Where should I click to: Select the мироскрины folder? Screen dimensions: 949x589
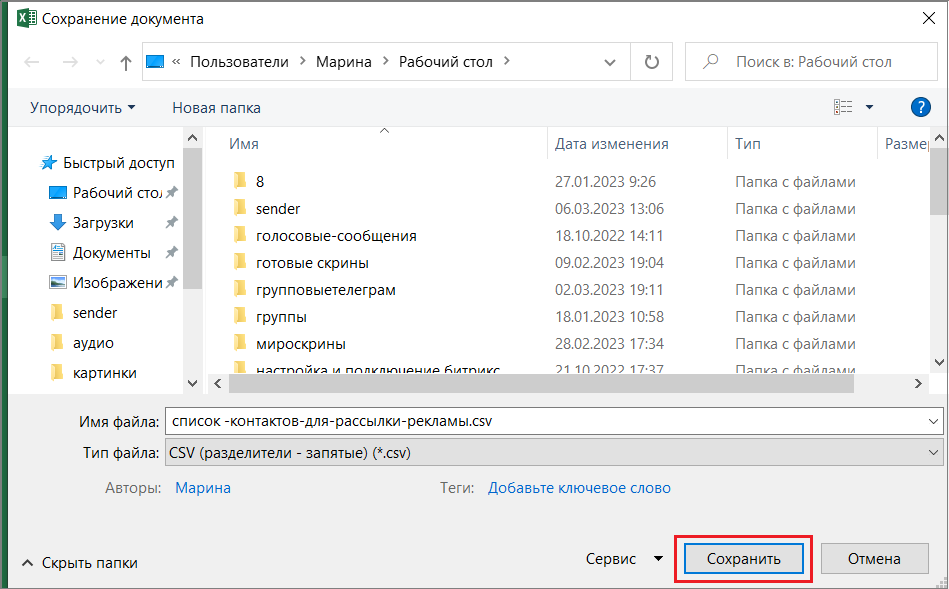301,344
